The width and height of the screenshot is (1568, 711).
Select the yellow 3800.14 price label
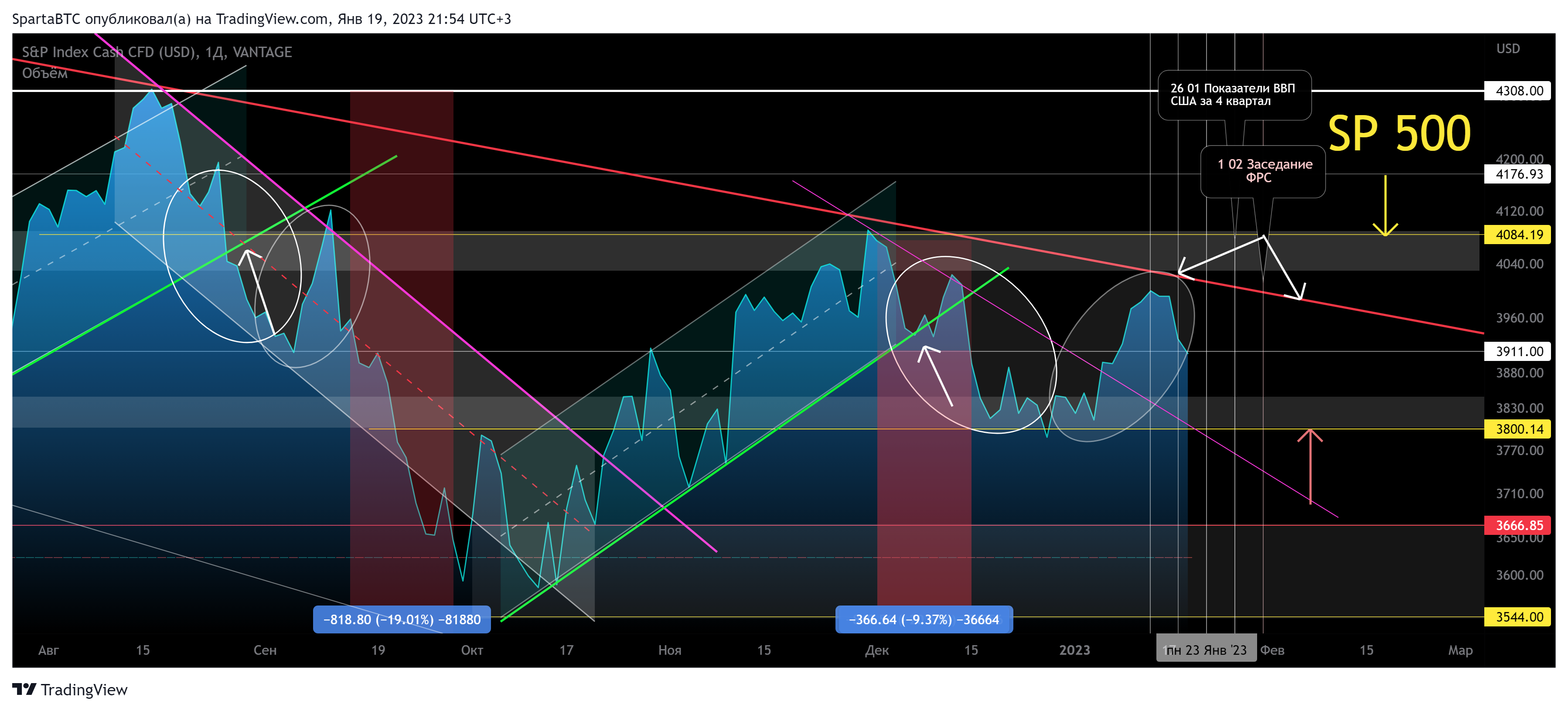[1517, 429]
